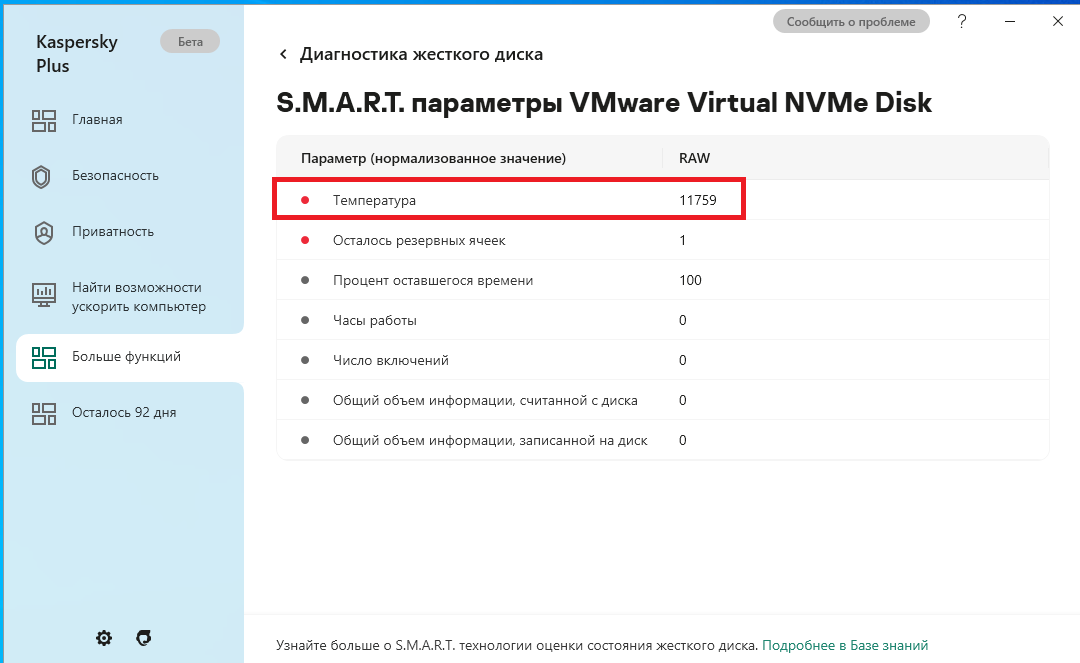Click the RAW value 1
Screen dimensions: 1080x663
(683, 240)
